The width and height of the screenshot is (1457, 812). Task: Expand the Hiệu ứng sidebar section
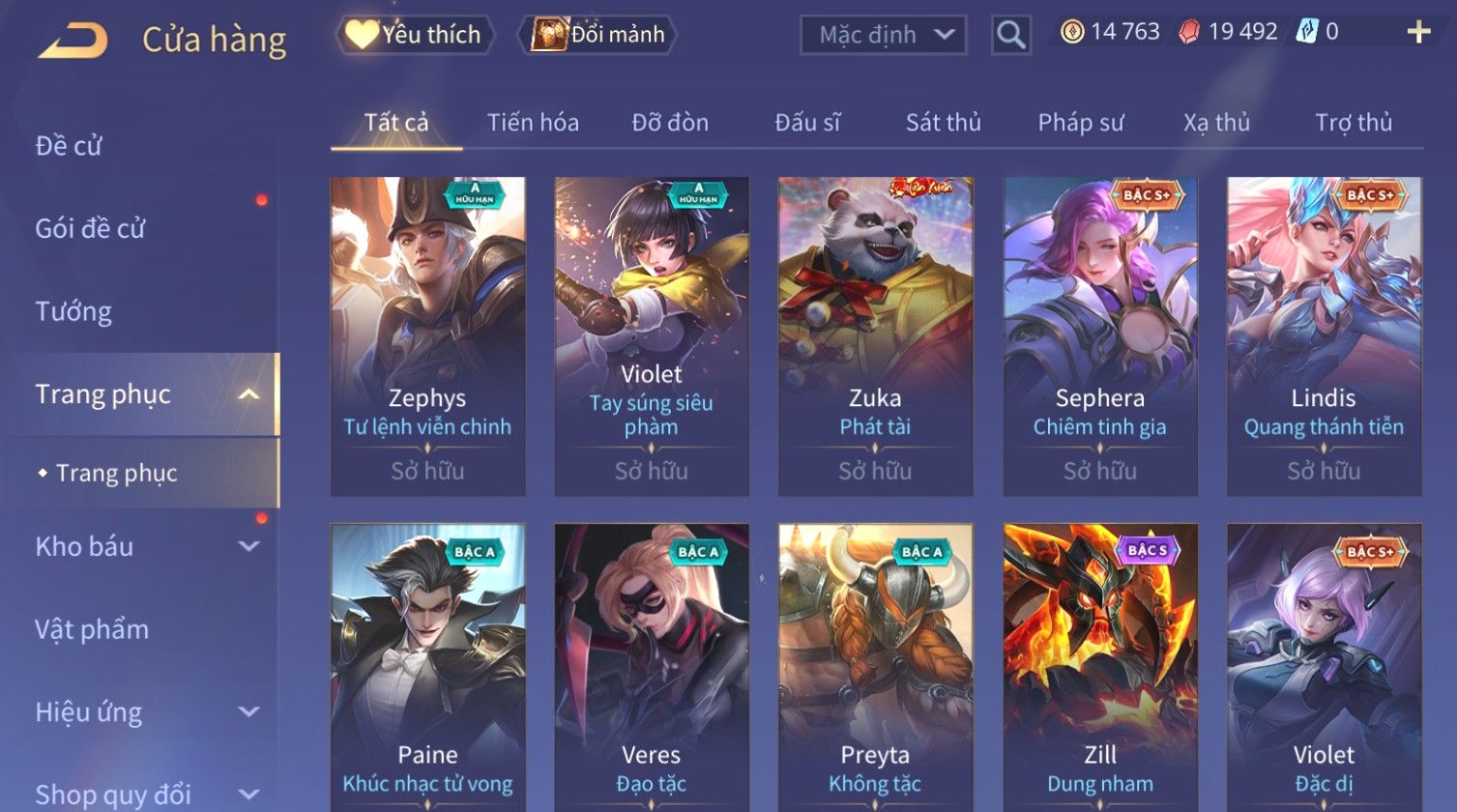pos(248,712)
